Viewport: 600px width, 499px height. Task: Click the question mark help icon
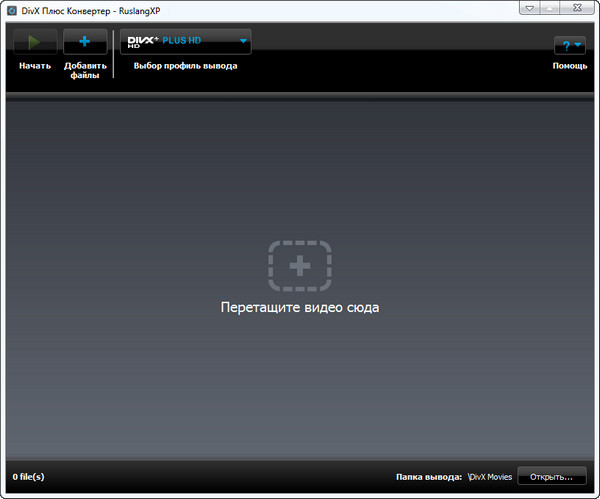(x=566, y=45)
